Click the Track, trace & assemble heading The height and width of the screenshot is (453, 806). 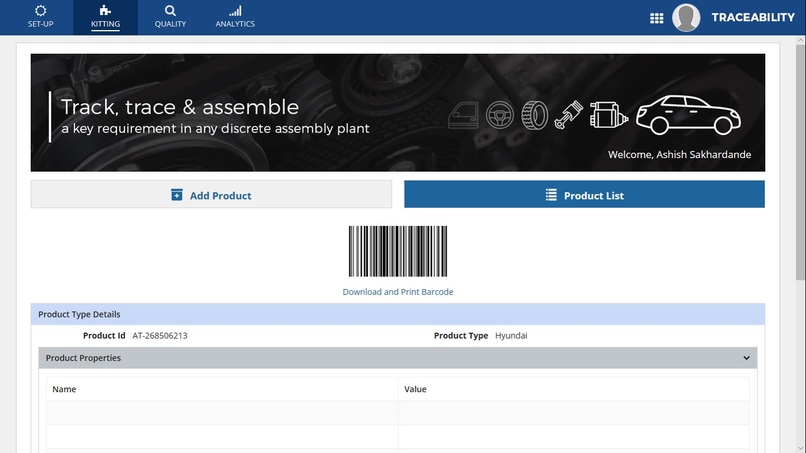[180, 107]
